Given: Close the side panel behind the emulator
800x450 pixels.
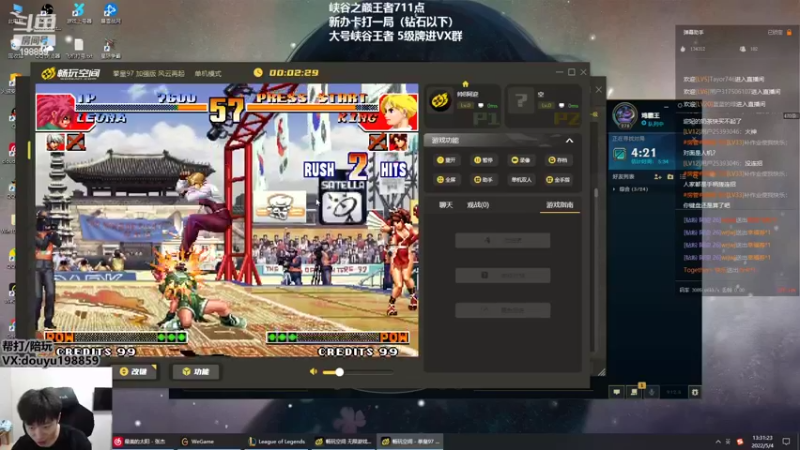Looking at the screenshot, I should point(598,90).
